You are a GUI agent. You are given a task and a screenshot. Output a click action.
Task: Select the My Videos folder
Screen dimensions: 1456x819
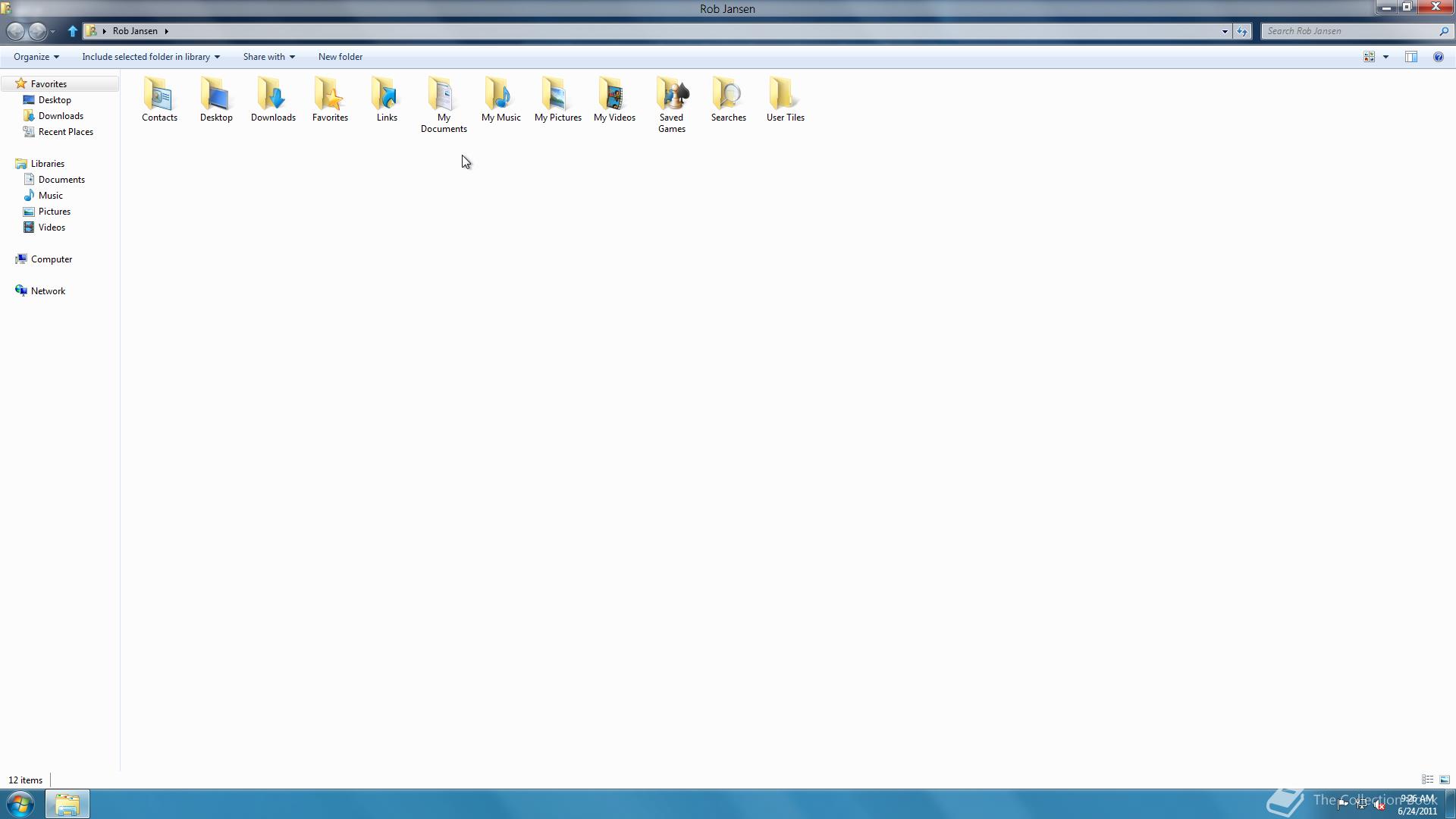coord(614,96)
